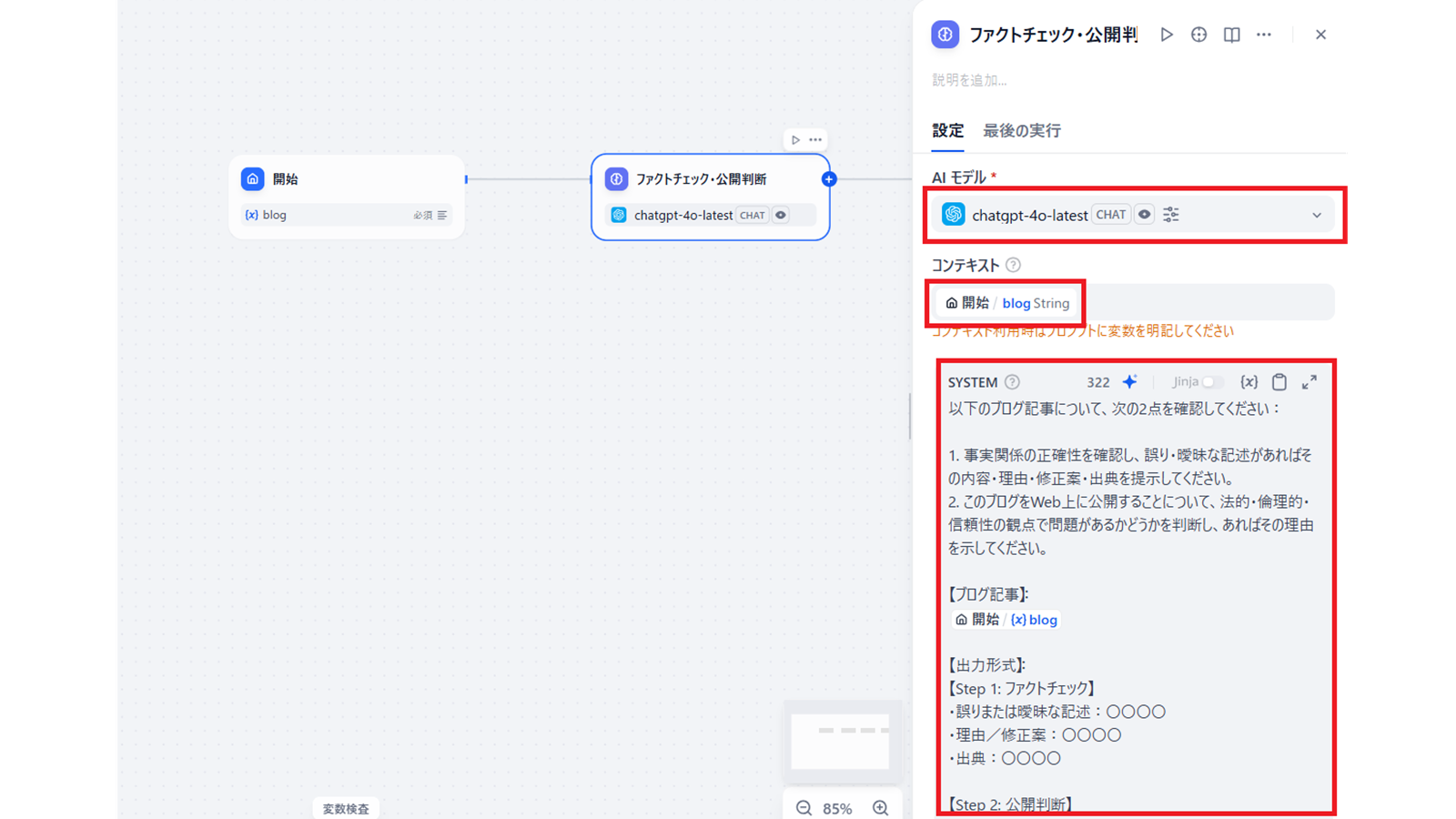The height and width of the screenshot is (819, 1456).
Task: Expand the AI model dropdown chevron
Action: tap(1316, 216)
